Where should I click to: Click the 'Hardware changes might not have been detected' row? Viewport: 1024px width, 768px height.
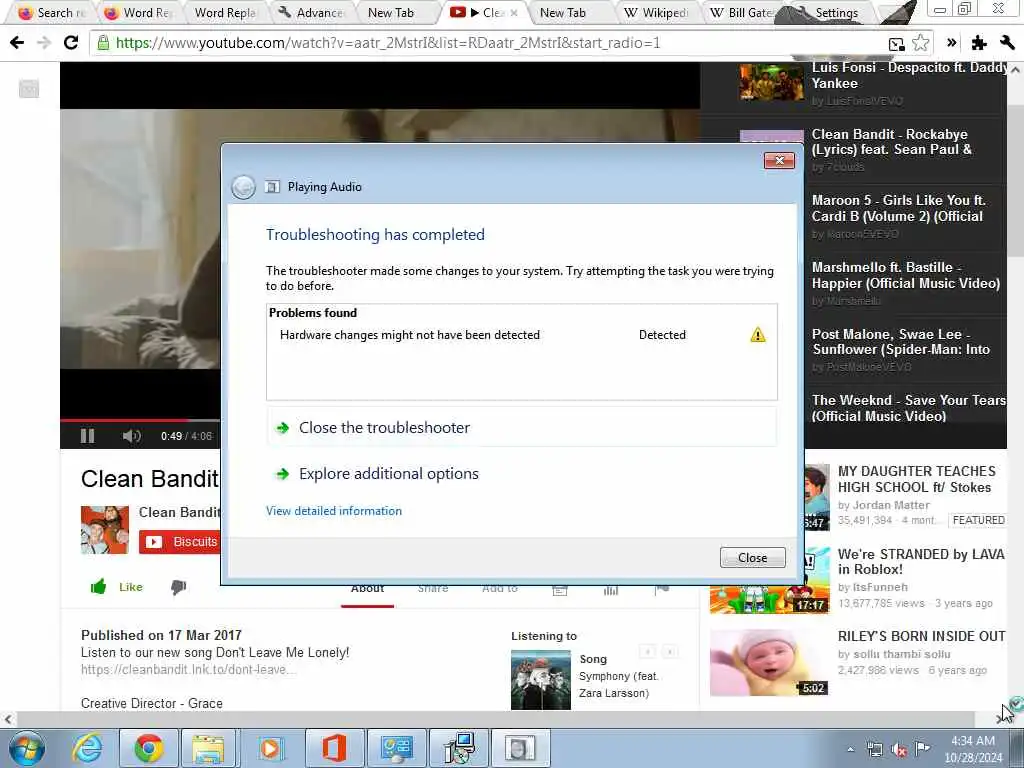(x=521, y=335)
